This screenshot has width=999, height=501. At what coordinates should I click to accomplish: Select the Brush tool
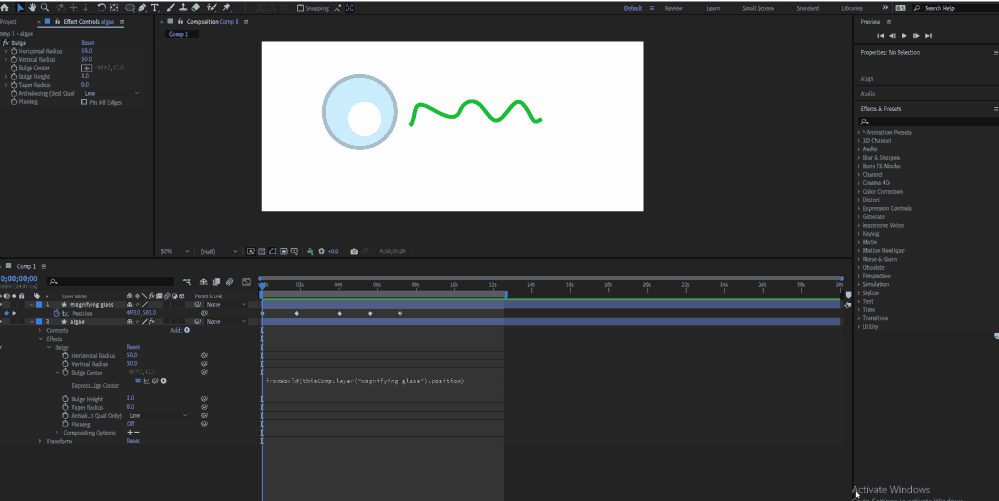coord(170,8)
